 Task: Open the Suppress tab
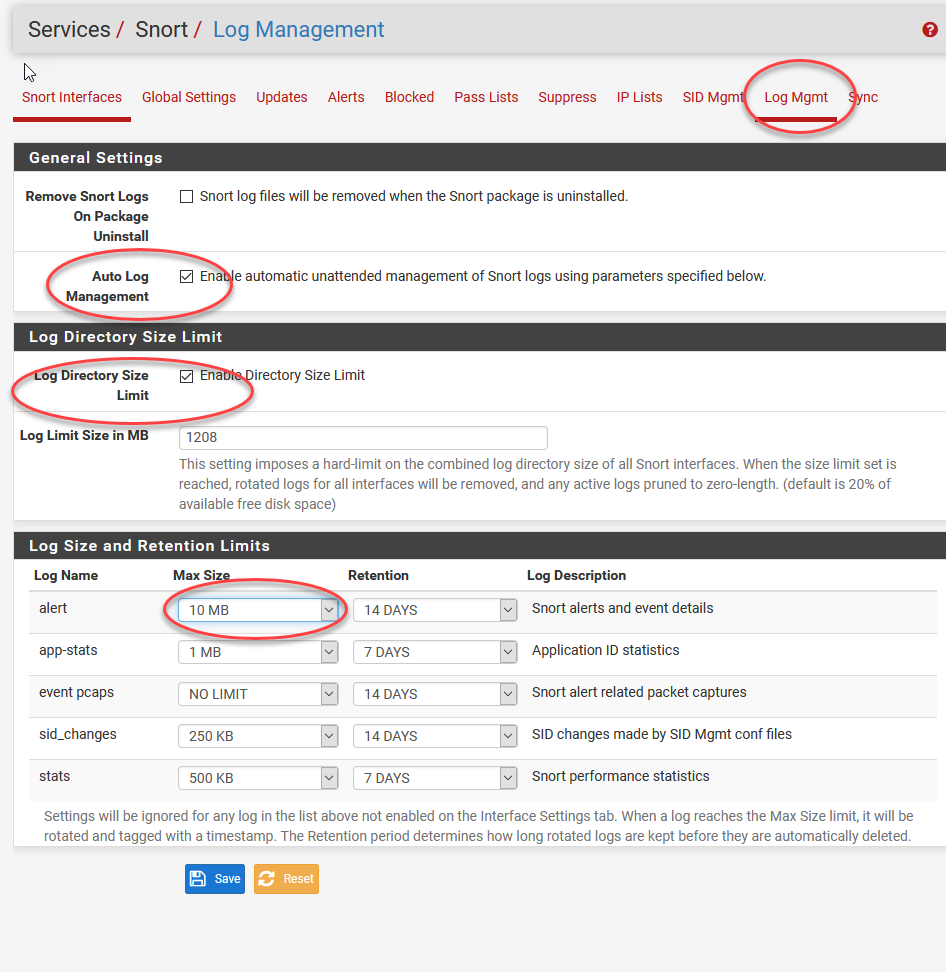point(567,97)
